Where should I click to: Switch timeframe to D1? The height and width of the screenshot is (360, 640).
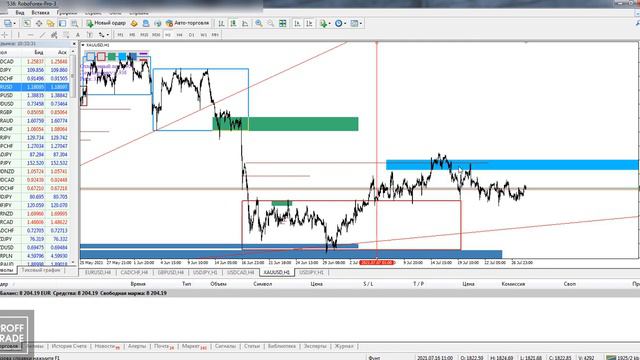(x=191, y=35)
